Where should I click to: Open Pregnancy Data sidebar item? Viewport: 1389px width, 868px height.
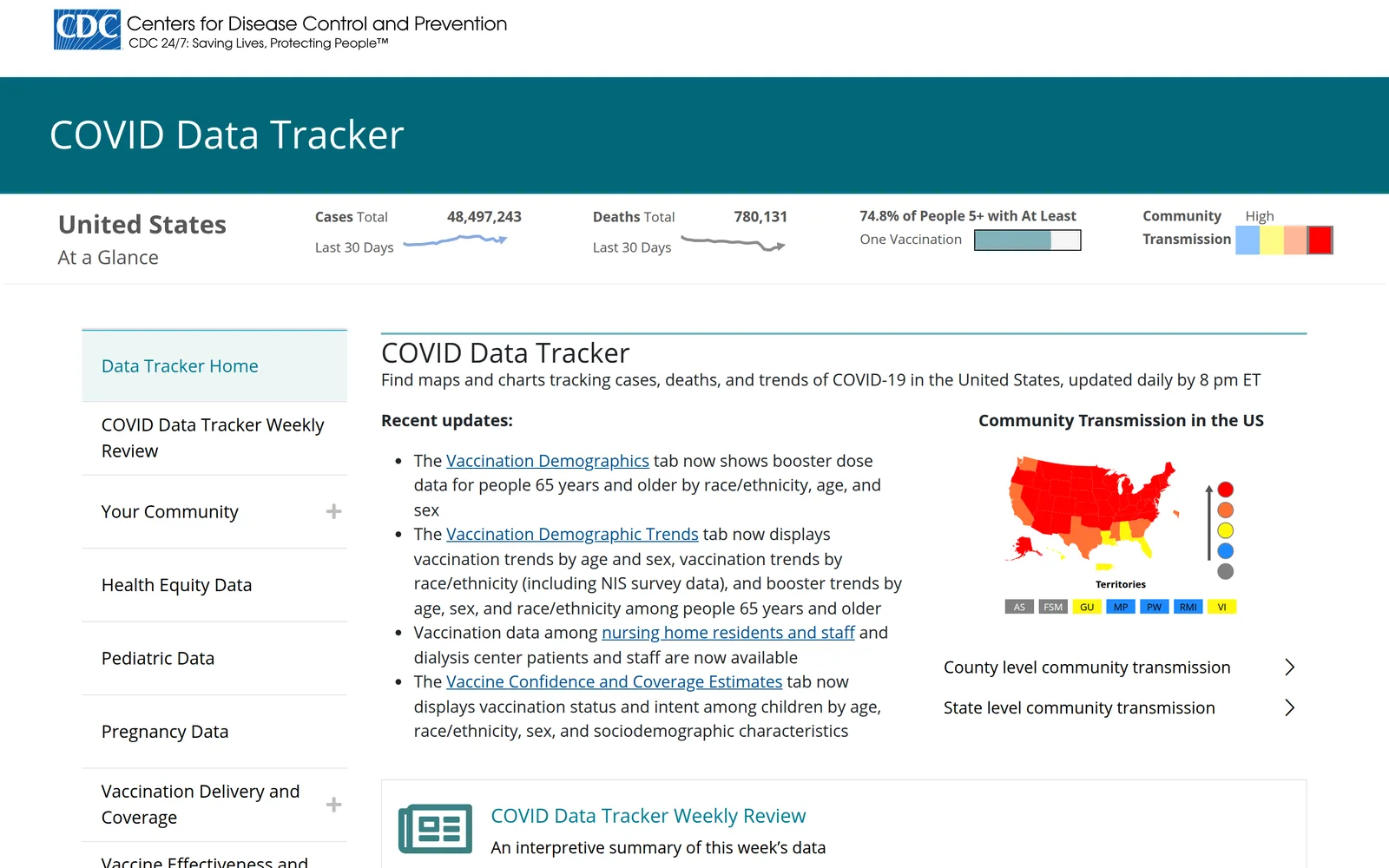(214, 732)
